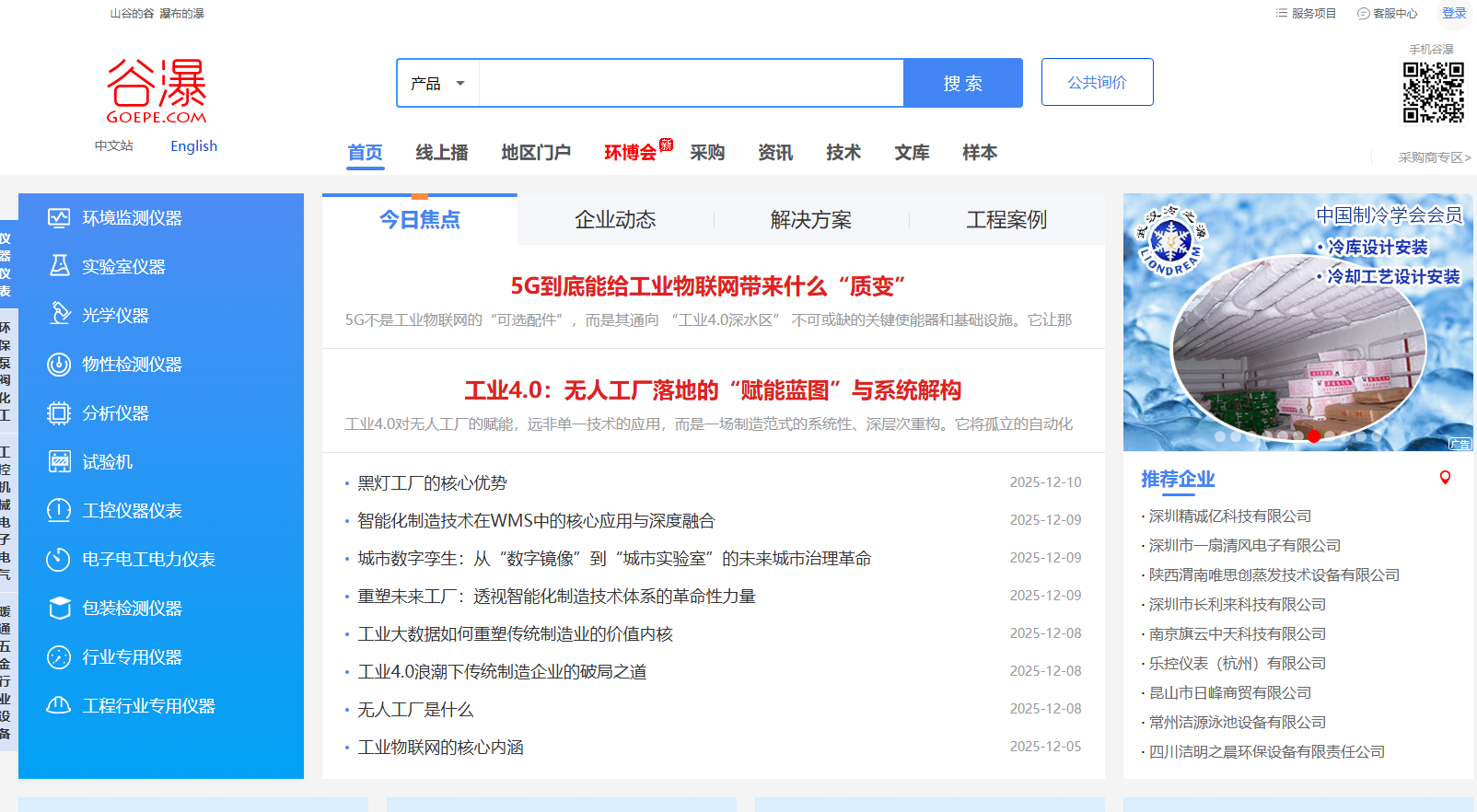Click the 推荐企业 heading
This screenshot has height=812, width=1477.
(x=1178, y=479)
